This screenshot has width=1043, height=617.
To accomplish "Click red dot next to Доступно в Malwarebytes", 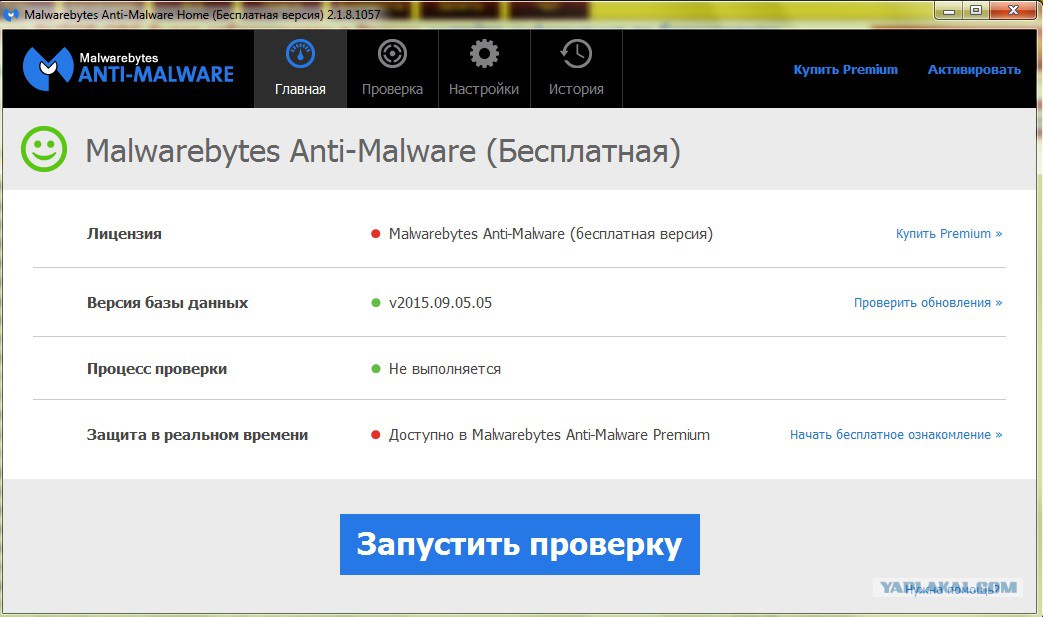I will (375, 435).
